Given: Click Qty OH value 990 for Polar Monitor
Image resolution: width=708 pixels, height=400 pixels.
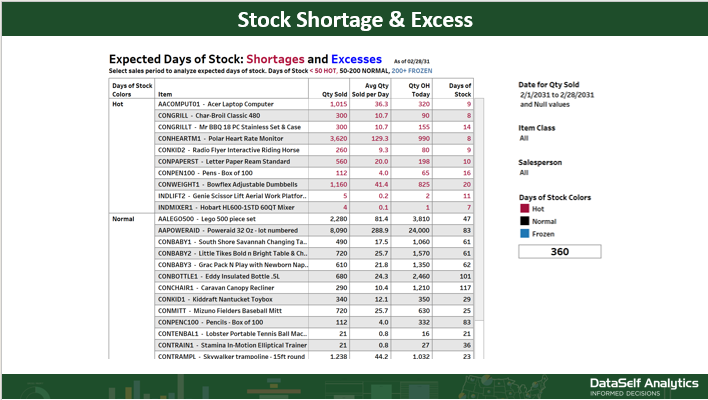Looking at the screenshot, I should pyautogui.click(x=424, y=139).
